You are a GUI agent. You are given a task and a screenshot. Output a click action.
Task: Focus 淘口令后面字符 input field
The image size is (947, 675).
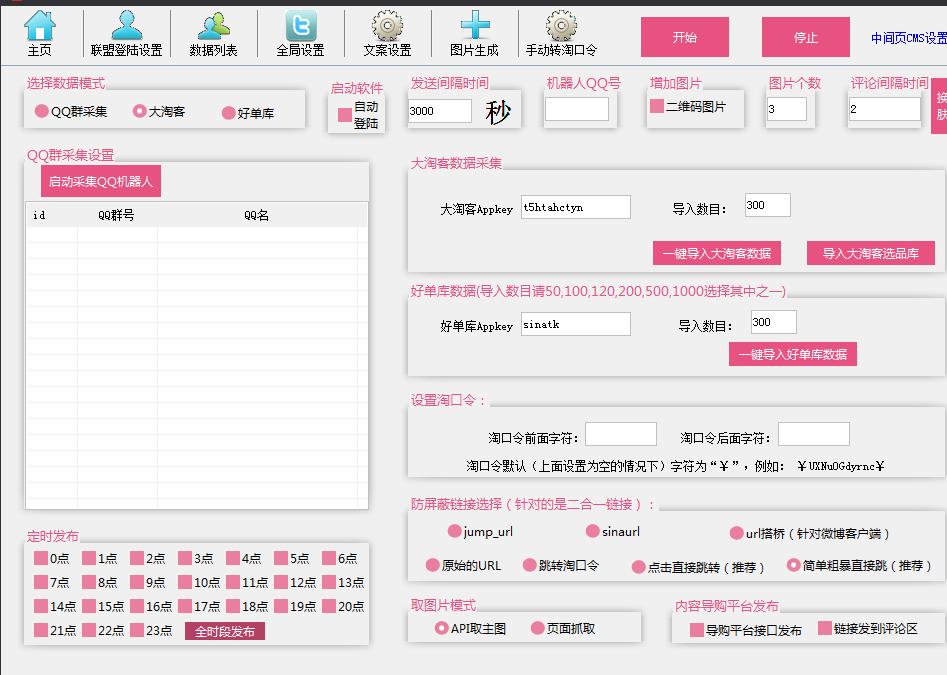814,434
